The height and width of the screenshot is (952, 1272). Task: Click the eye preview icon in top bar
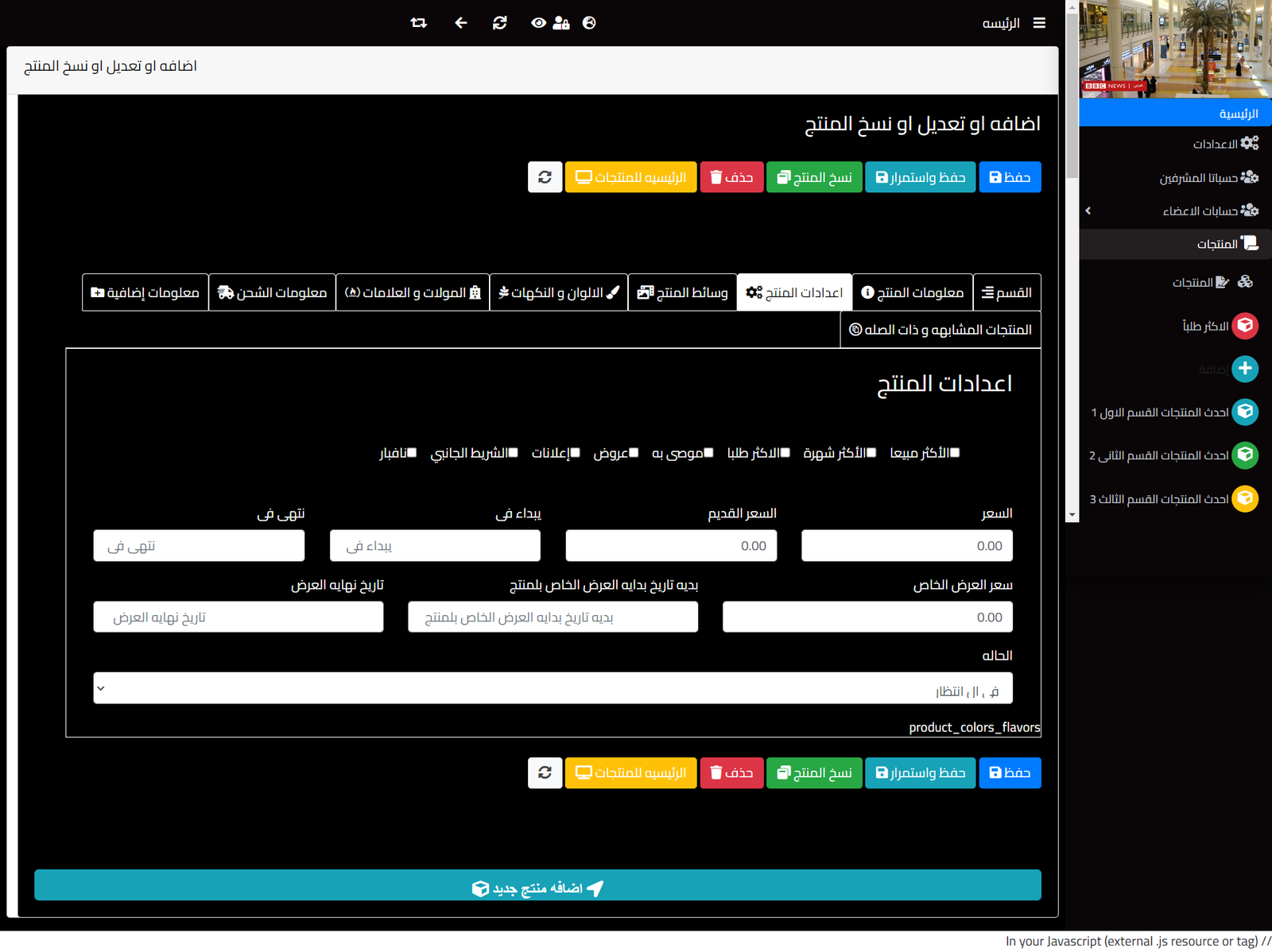point(538,23)
